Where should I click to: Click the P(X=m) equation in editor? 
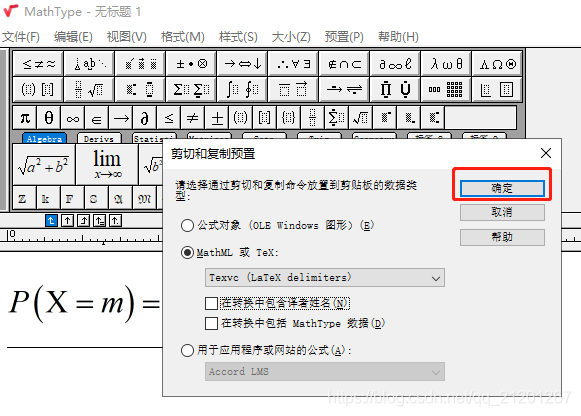[x=84, y=304]
